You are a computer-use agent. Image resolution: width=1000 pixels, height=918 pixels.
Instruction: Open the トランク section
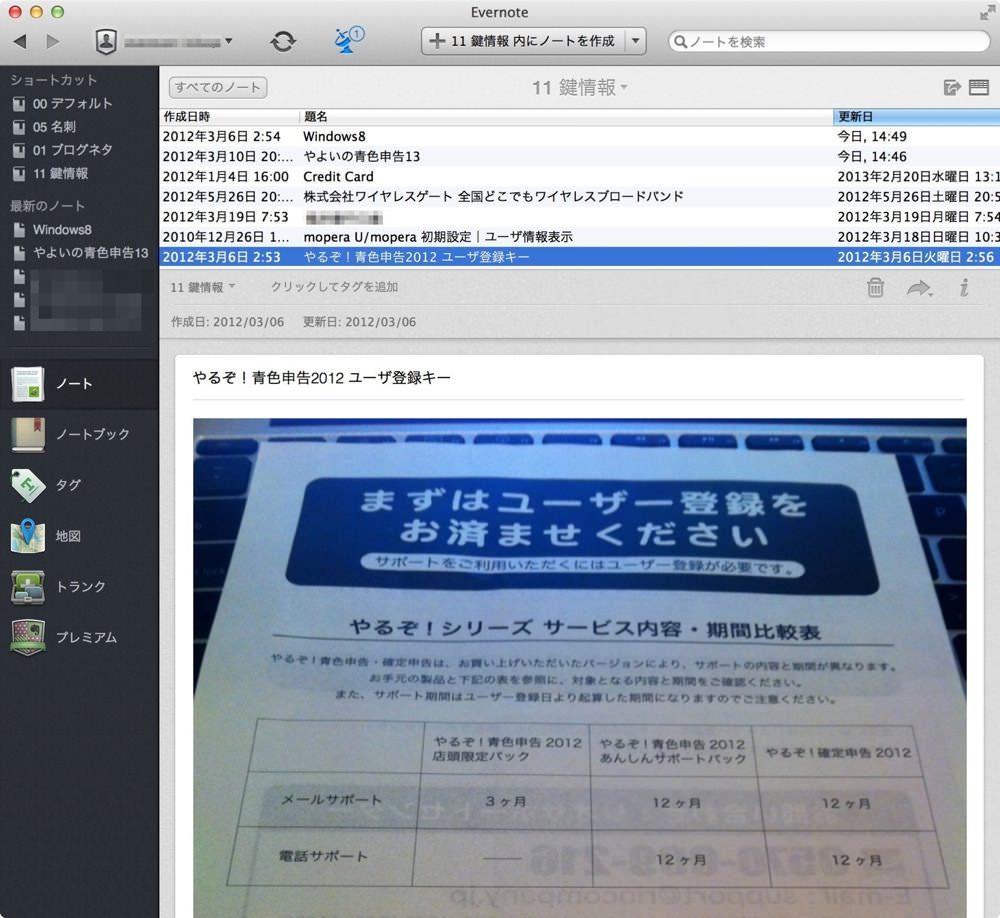[x=79, y=586]
